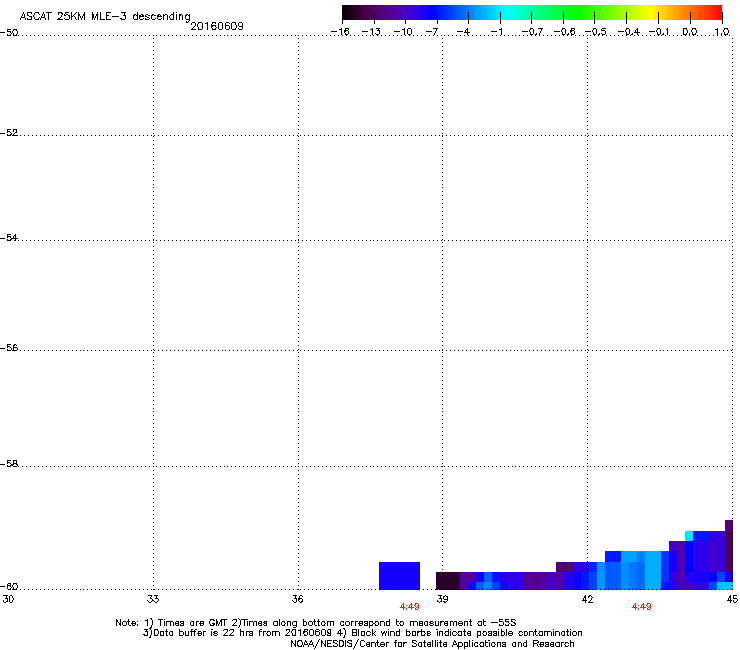This screenshot has height=650, width=740.
Task: Click the -0.1 color scale label
Action: tap(659, 32)
